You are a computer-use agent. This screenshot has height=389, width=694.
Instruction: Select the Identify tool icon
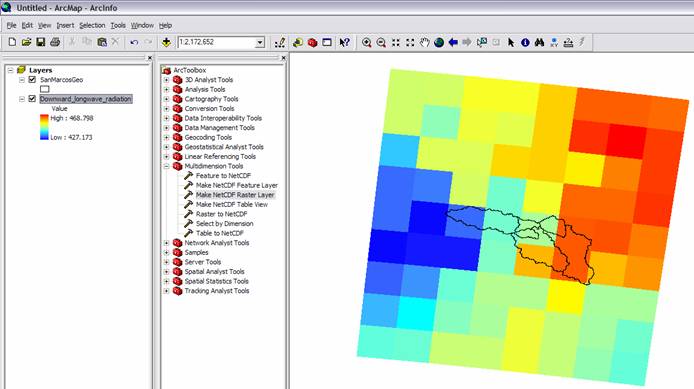coord(525,42)
